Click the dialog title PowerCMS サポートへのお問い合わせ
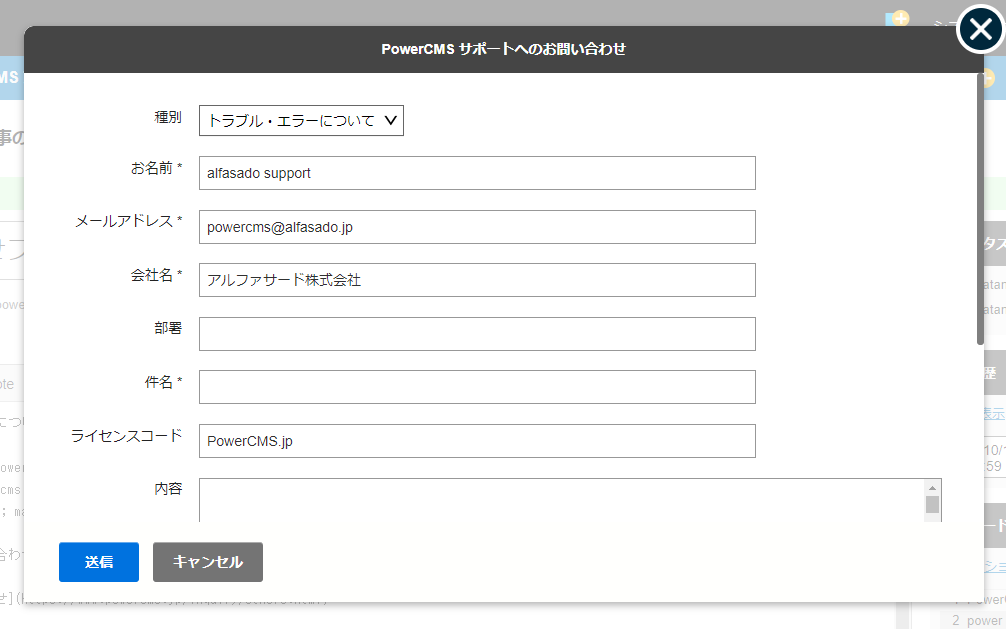Image resolution: width=1006 pixels, height=629 pixels. pos(503,47)
